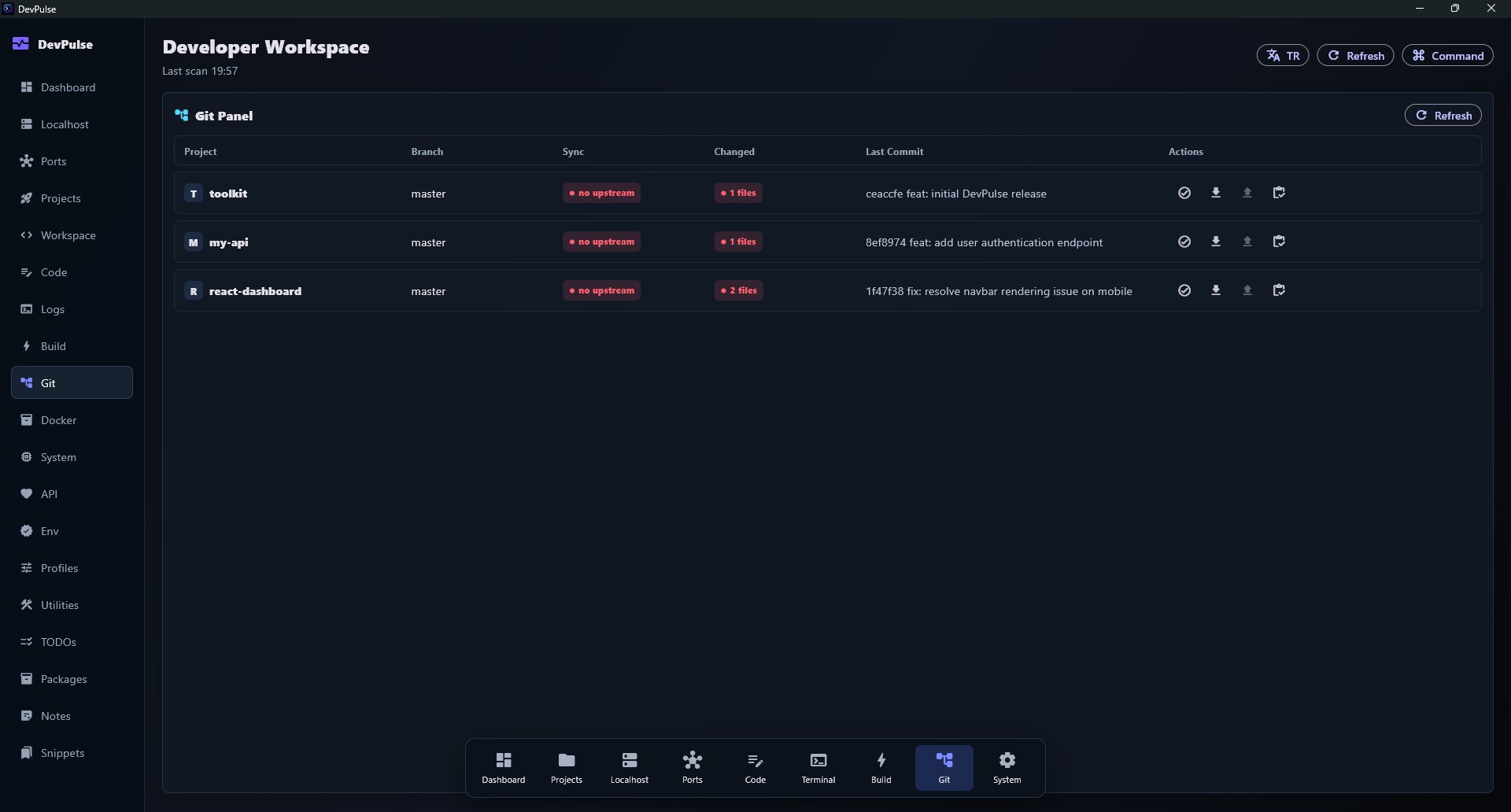Click the download (pull) icon for react-dashboard
The height and width of the screenshot is (812, 1511).
coord(1216,290)
